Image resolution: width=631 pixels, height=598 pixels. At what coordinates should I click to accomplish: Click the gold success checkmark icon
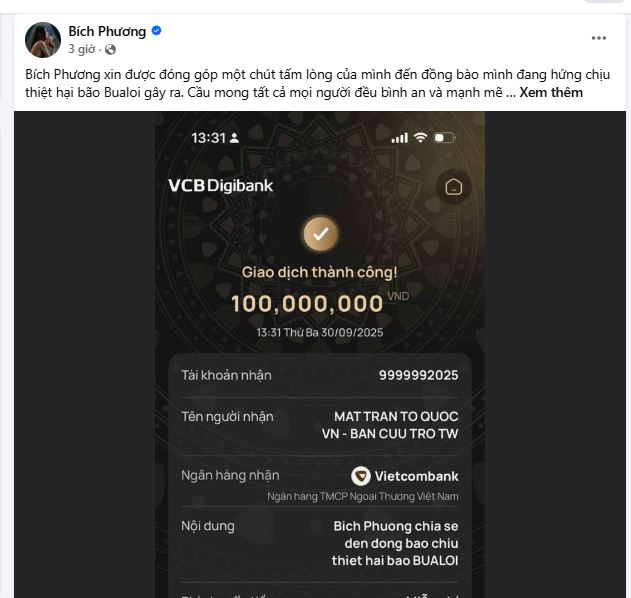320,234
